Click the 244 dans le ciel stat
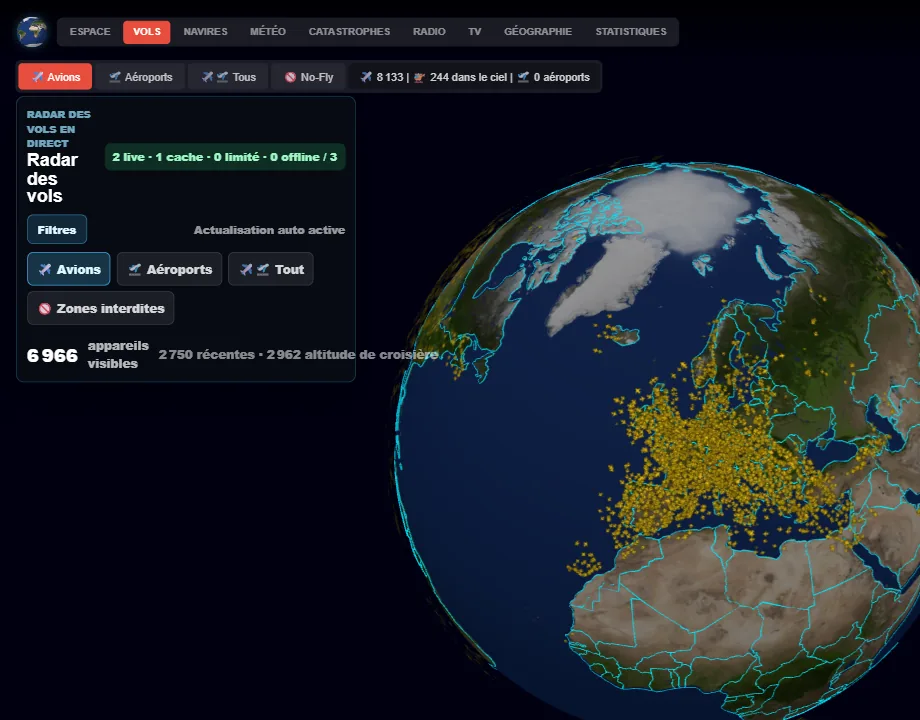Viewport: 920px width, 720px height. (x=461, y=77)
